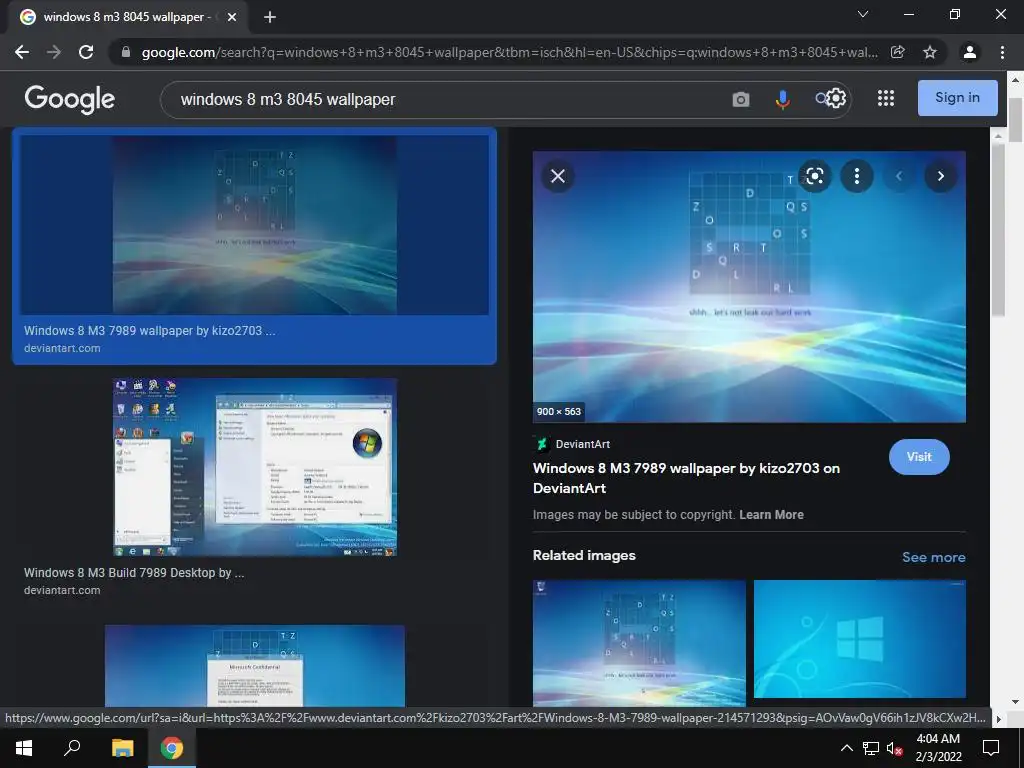Viewport: 1024px width, 768px height.
Task: Click Chrome icon in taskbar
Action: tap(172, 748)
